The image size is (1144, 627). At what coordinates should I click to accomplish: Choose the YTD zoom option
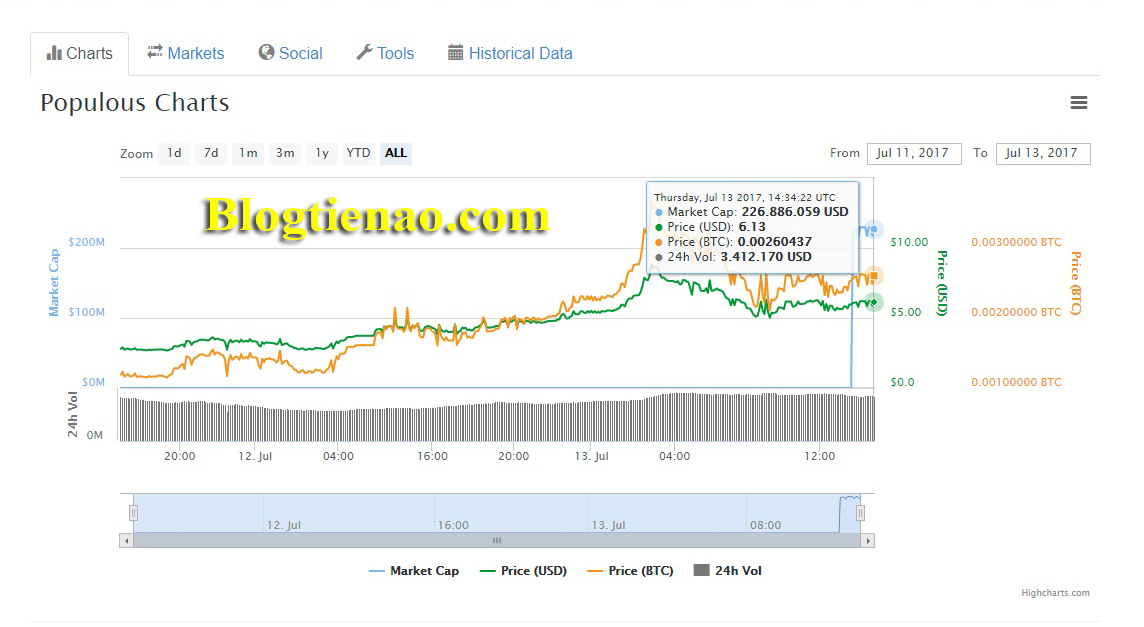point(358,153)
